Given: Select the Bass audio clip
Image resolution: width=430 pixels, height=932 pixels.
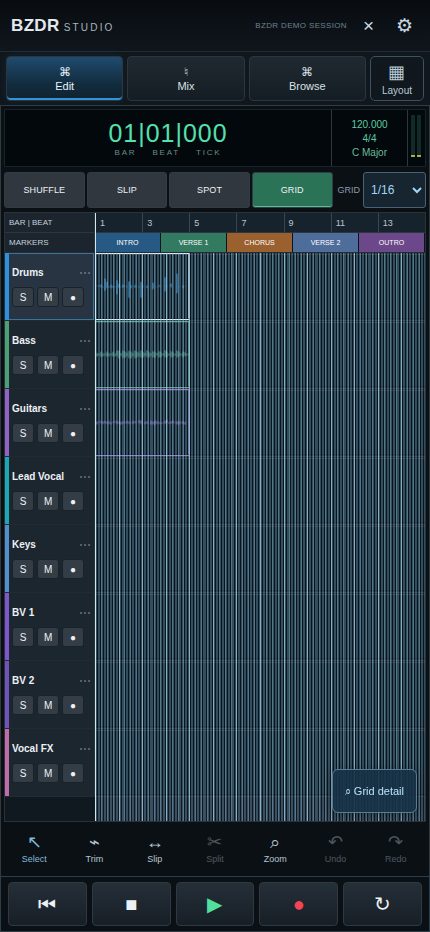Looking at the screenshot, I should (x=142, y=354).
